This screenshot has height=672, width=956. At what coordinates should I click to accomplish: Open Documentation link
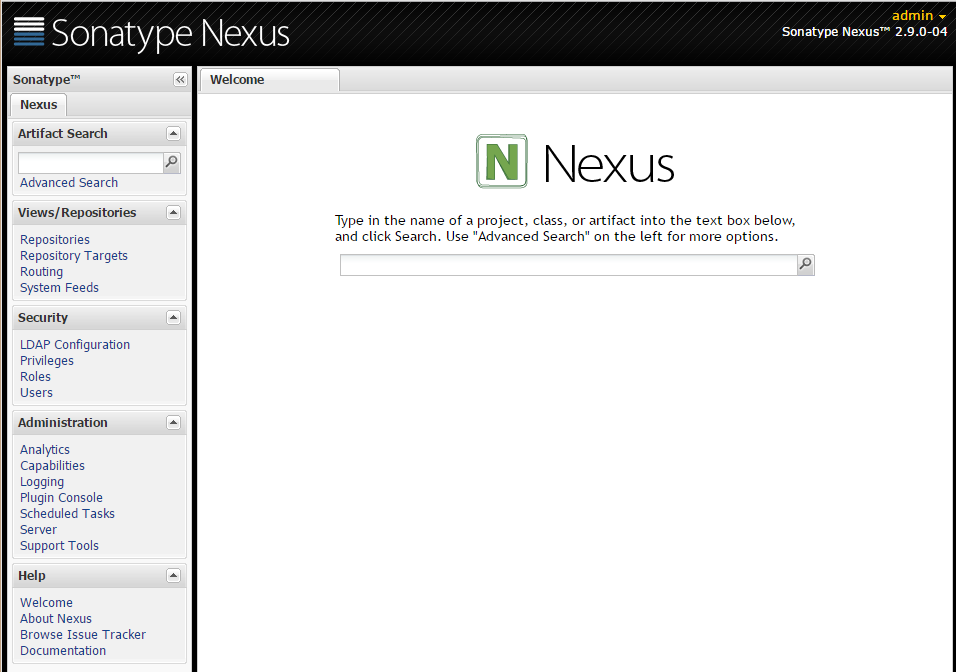[63, 651]
